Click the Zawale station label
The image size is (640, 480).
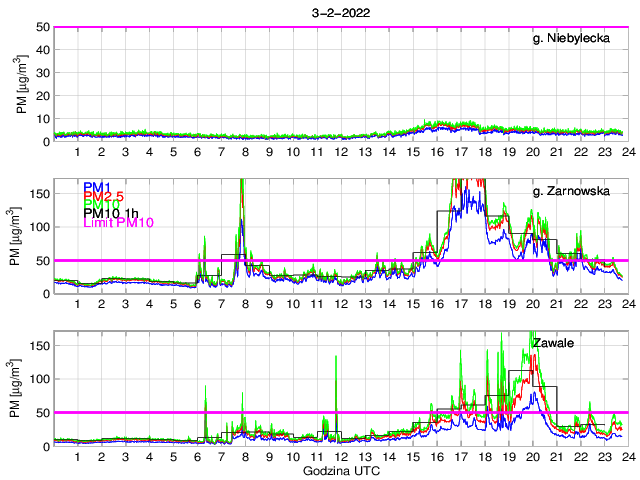coord(554,342)
